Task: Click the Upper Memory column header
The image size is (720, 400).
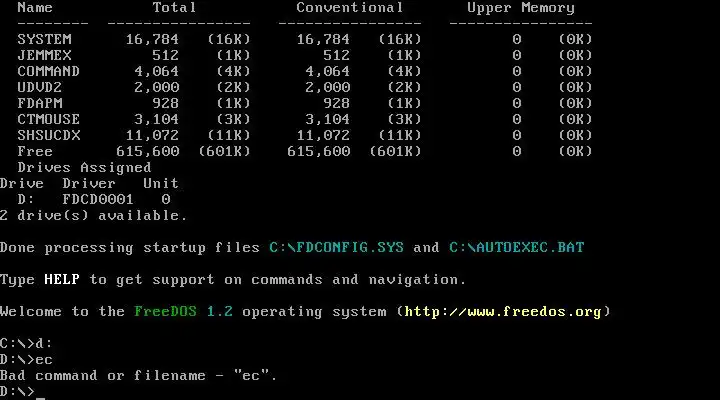Action: coord(521,8)
